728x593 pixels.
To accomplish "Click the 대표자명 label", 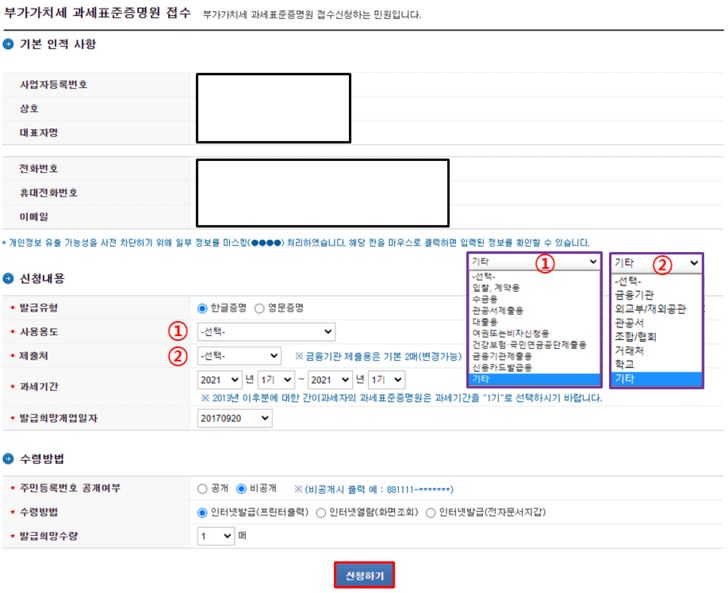I will [39, 133].
